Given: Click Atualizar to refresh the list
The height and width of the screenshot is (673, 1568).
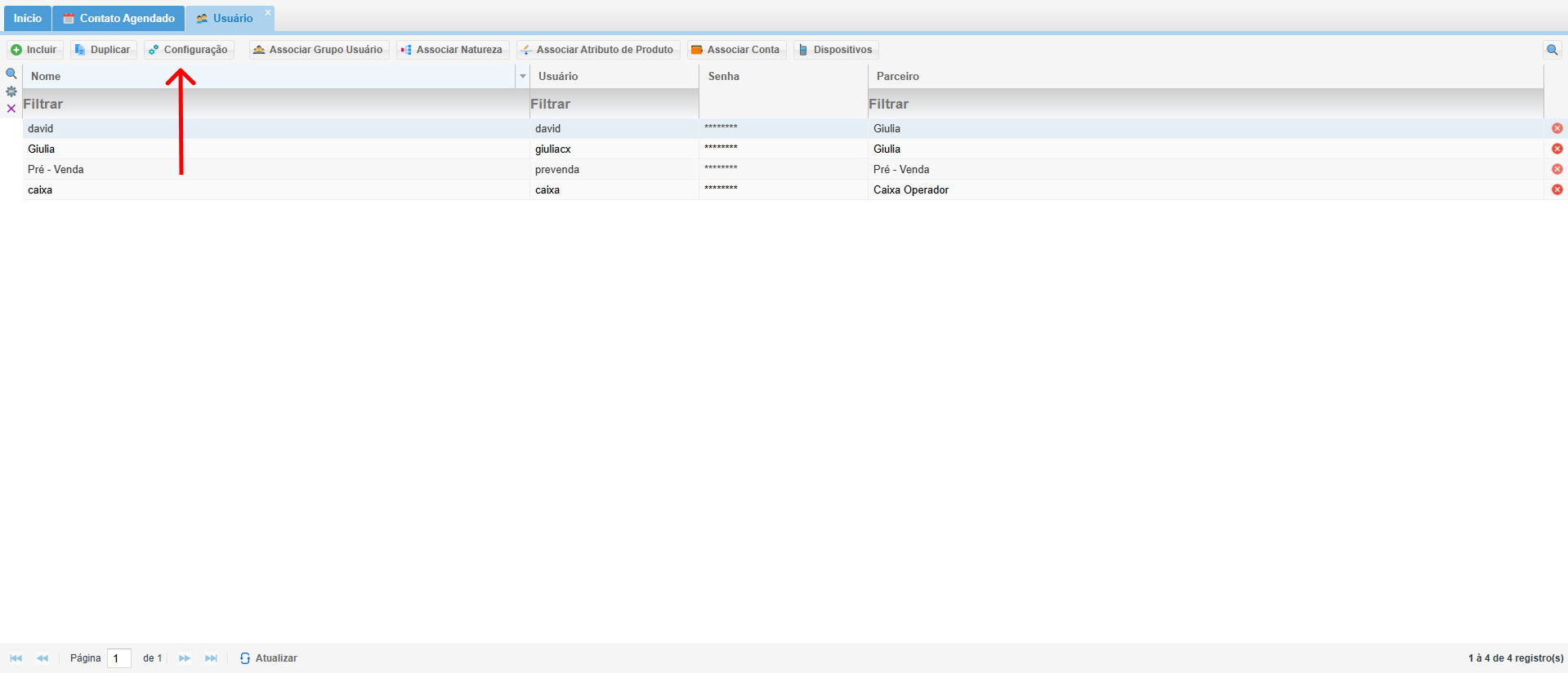Looking at the screenshot, I should click(x=269, y=658).
